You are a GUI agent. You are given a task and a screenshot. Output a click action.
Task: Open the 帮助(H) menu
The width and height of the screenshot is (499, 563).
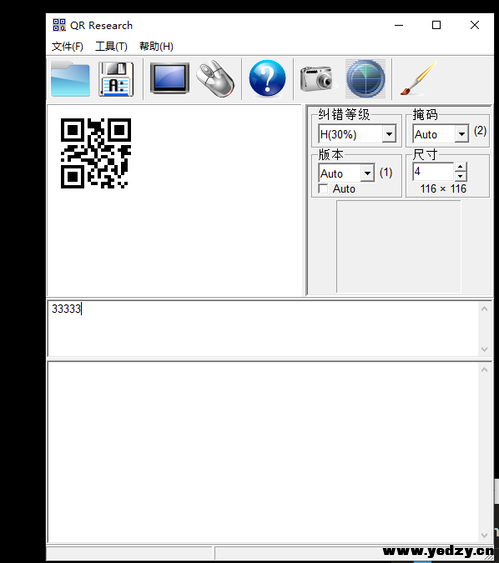tap(156, 46)
